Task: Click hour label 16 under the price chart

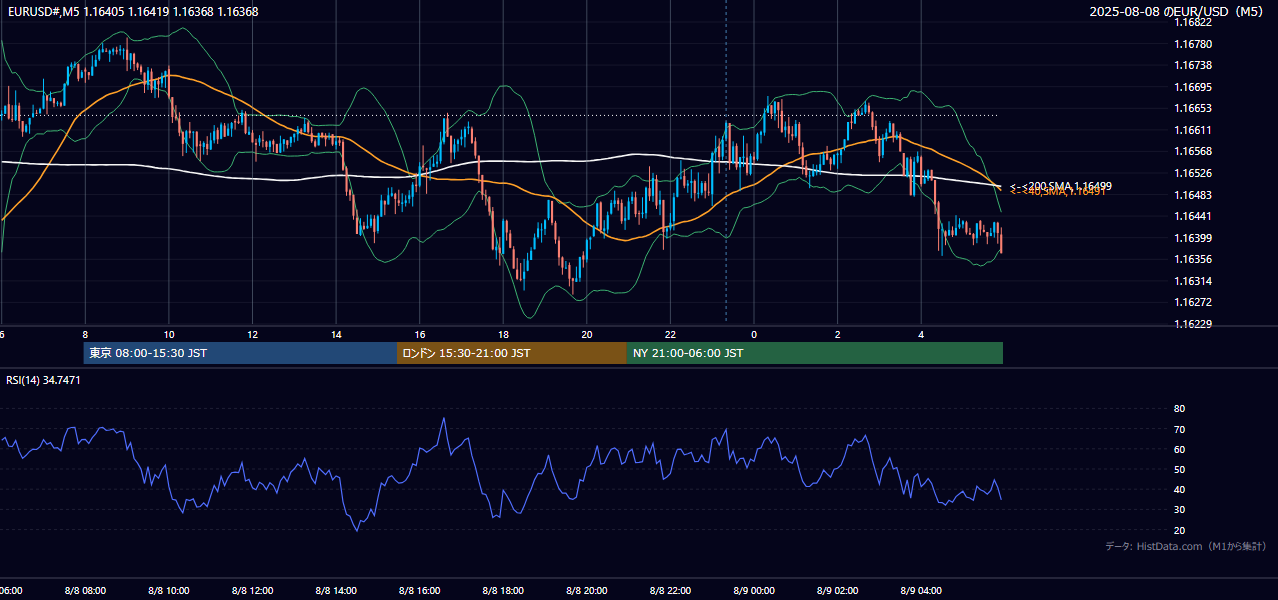Action: click(x=420, y=334)
